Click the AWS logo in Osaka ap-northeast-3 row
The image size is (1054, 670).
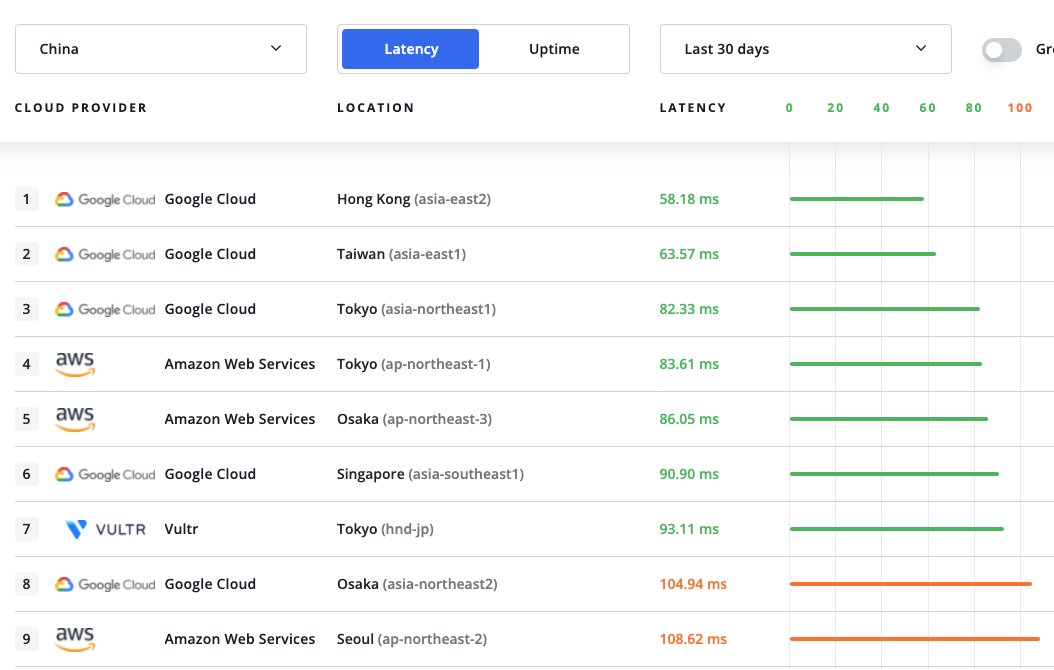pyautogui.click(x=75, y=419)
